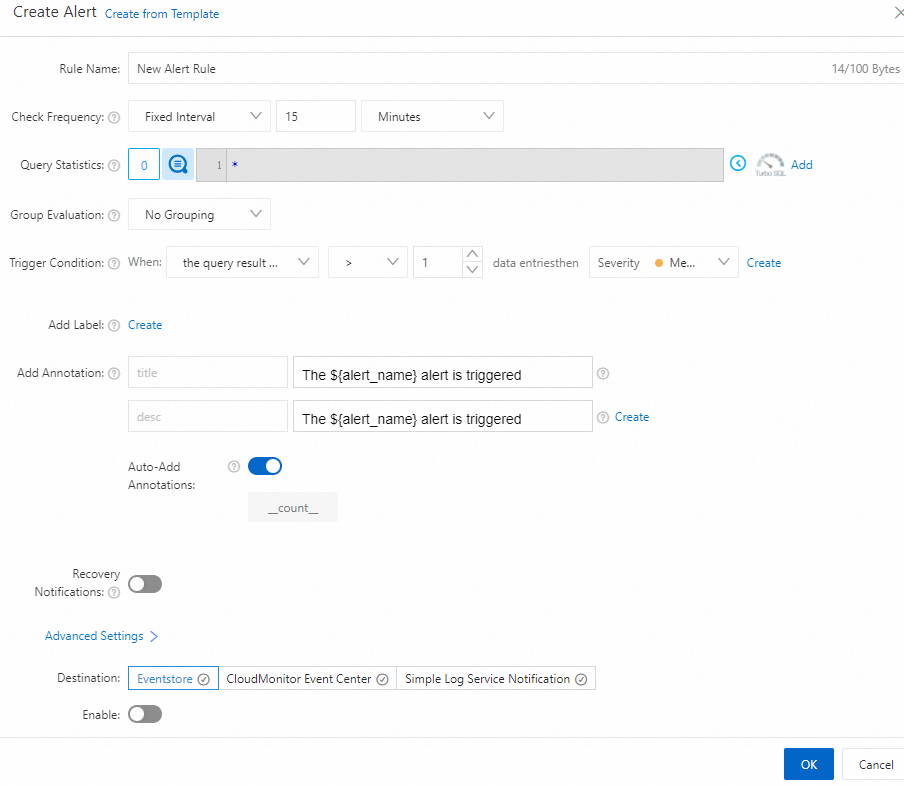Screen dimensions: 904x786
Task: Open the Severity level dropdown
Action: [x=664, y=262]
